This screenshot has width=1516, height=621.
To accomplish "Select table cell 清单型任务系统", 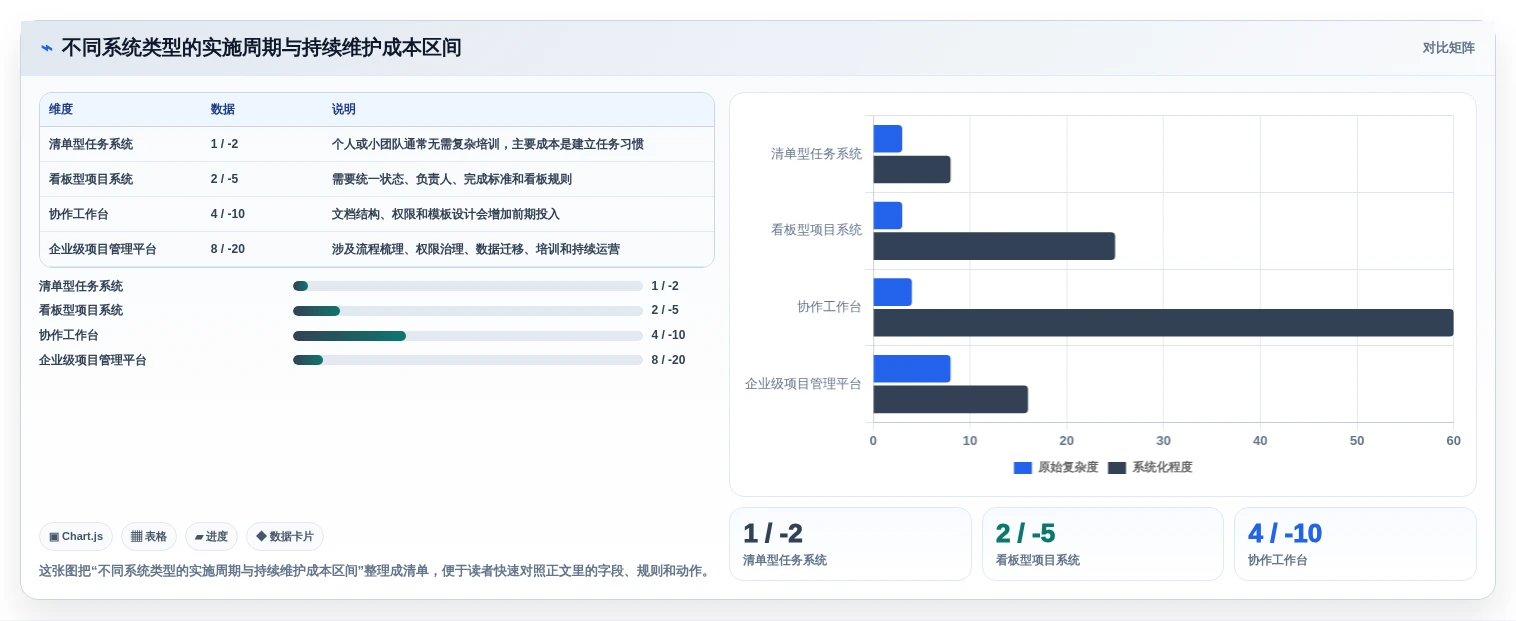I will (x=91, y=144).
